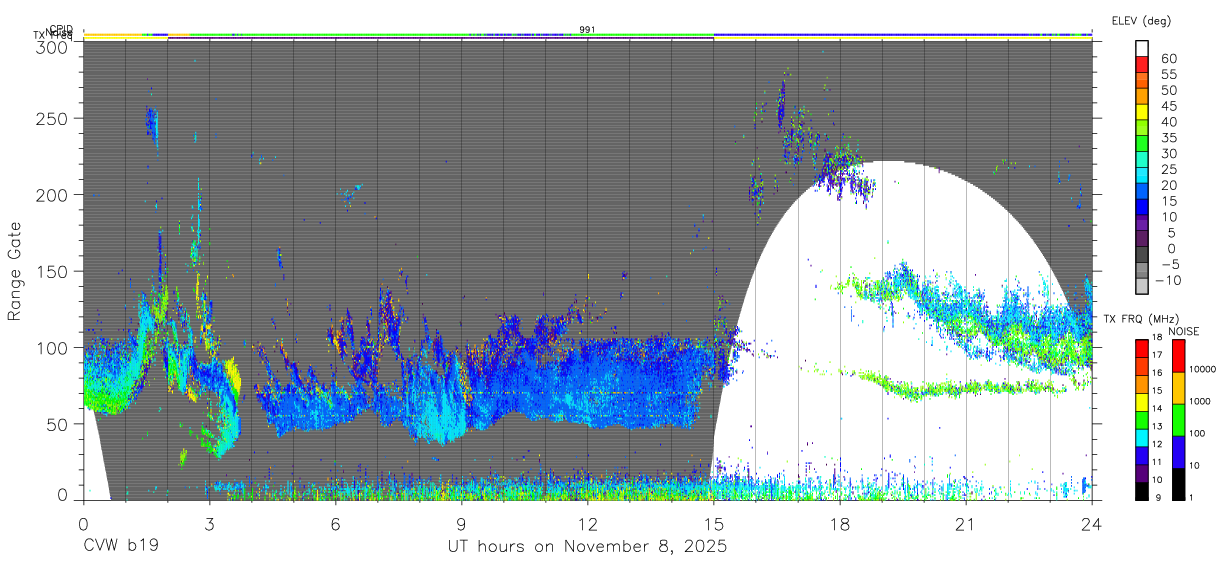Click the CPID color strip above the plot
The height and width of the screenshot is (567, 1228).
coord(588,33)
